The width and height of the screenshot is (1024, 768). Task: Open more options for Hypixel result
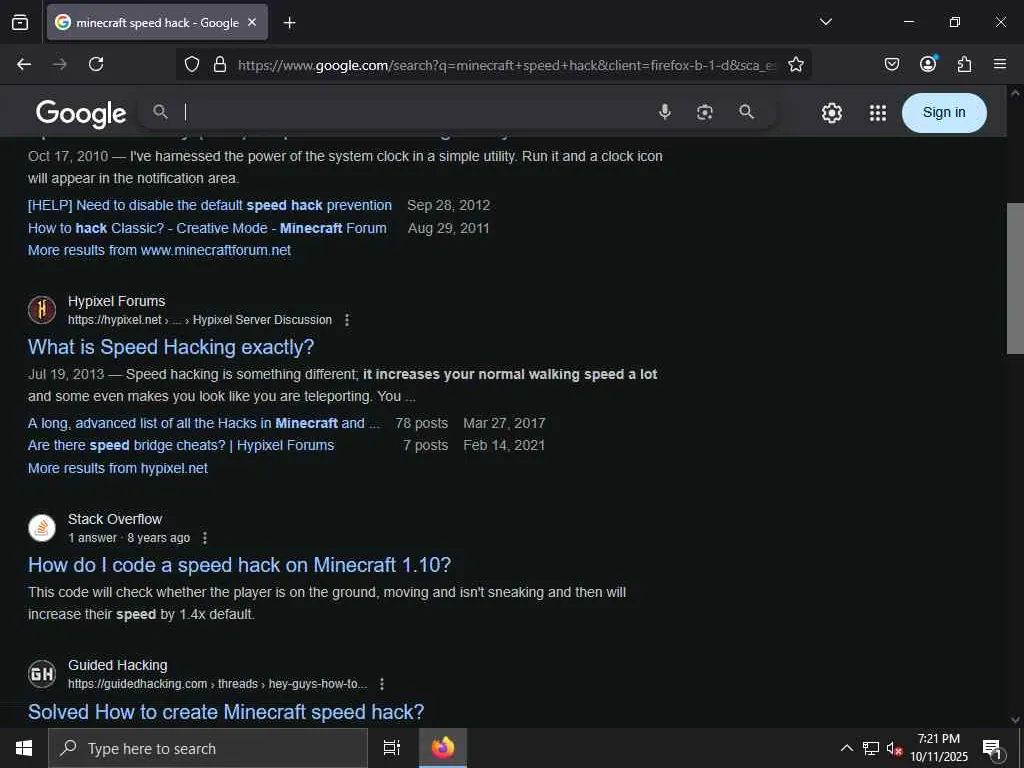pos(347,320)
